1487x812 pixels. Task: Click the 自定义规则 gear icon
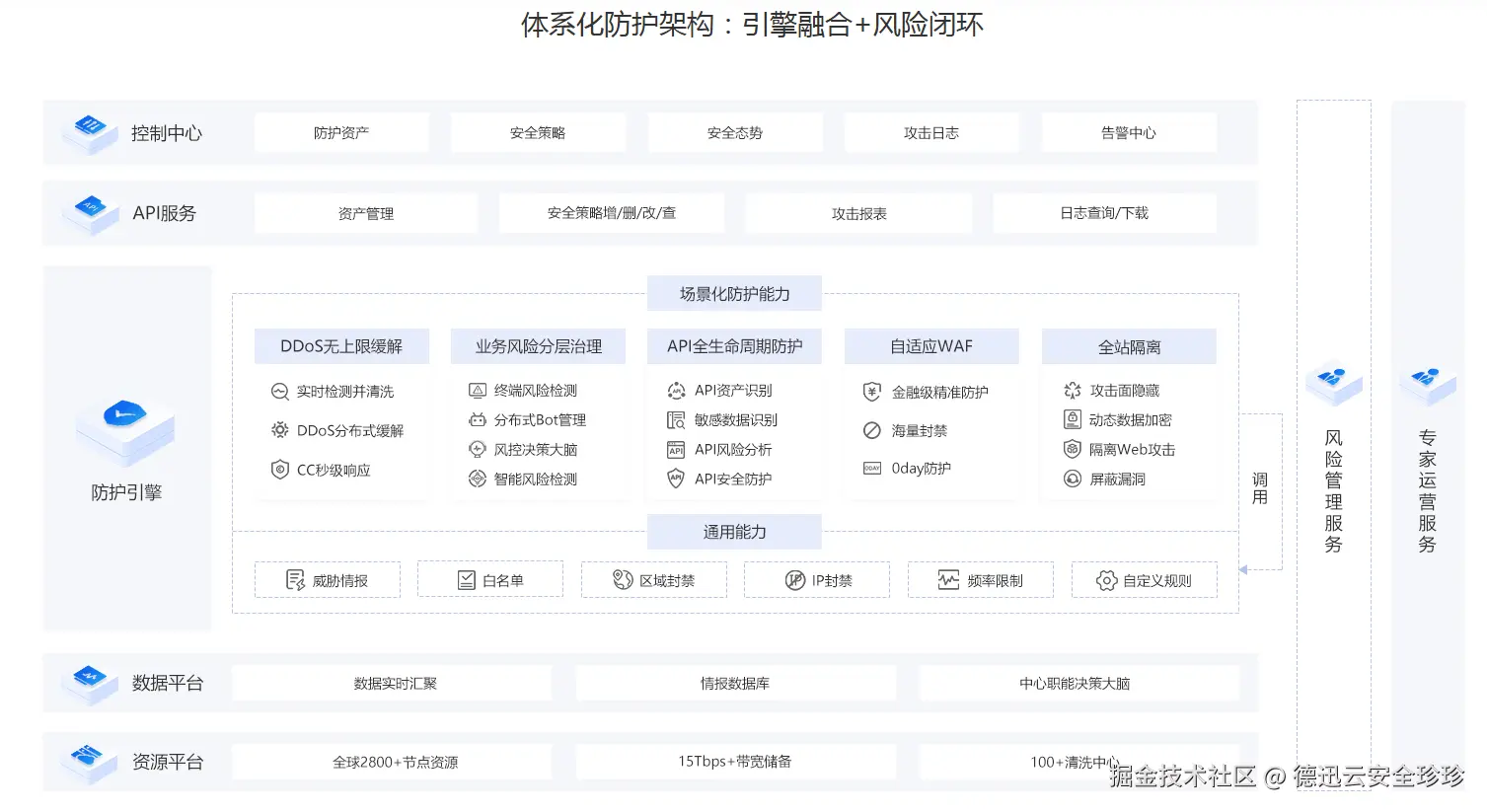(1107, 580)
